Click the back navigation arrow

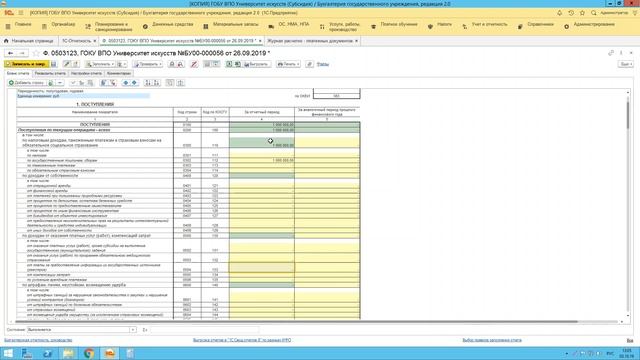11,53
